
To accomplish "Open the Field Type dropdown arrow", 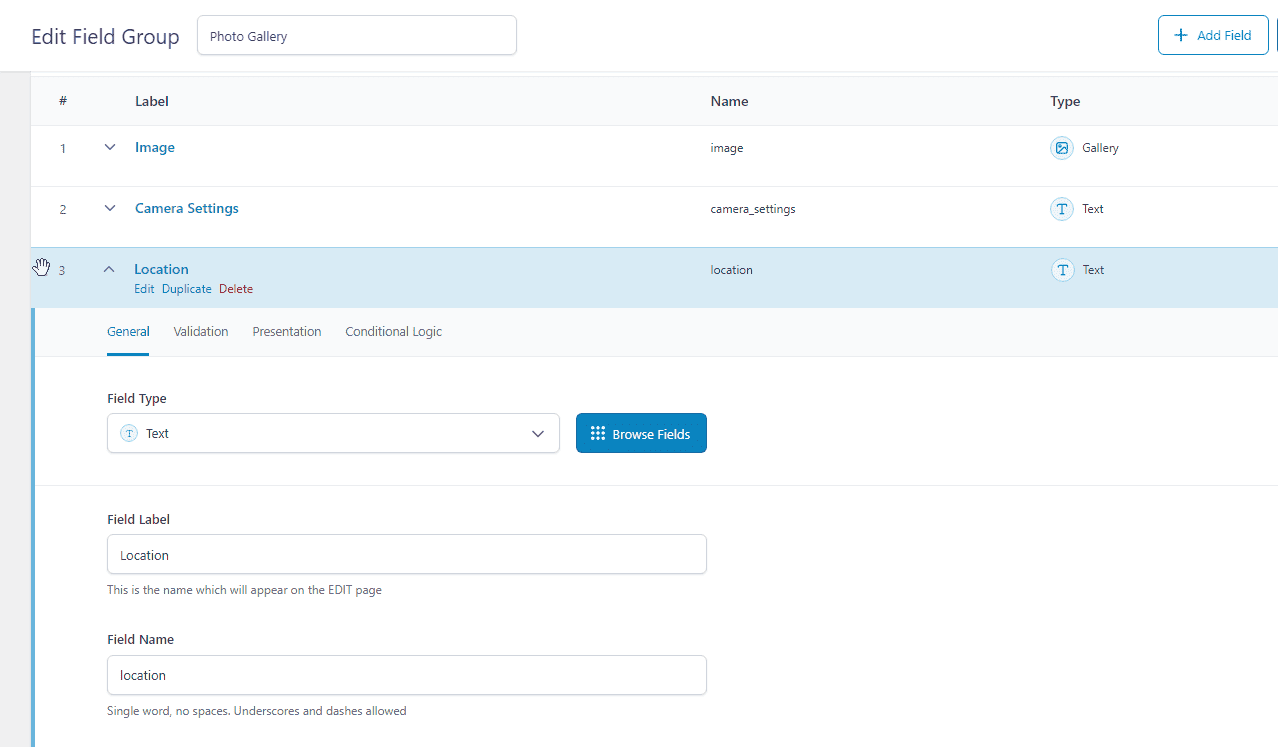I will click(x=538, y=434).
